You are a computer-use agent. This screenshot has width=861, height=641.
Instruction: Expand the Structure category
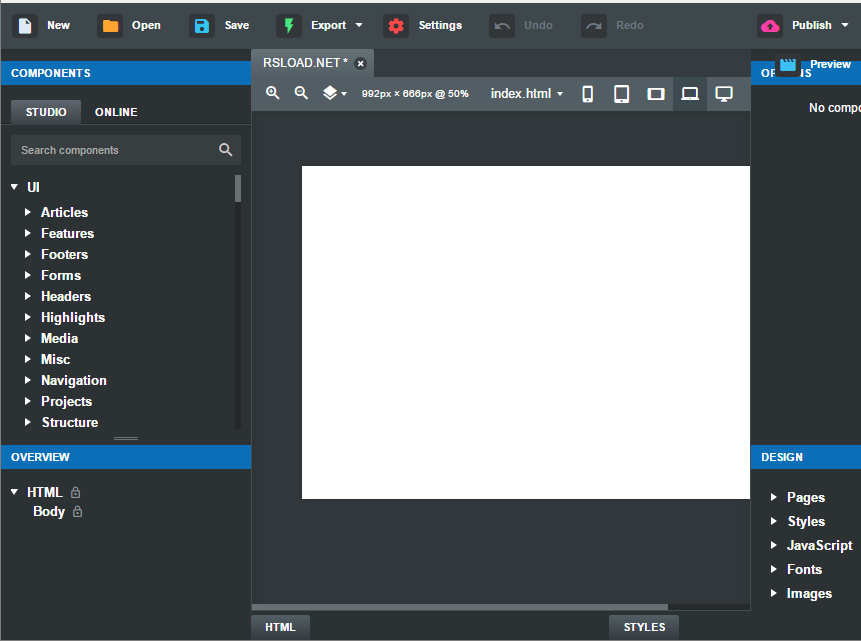[x=27, y=422]
